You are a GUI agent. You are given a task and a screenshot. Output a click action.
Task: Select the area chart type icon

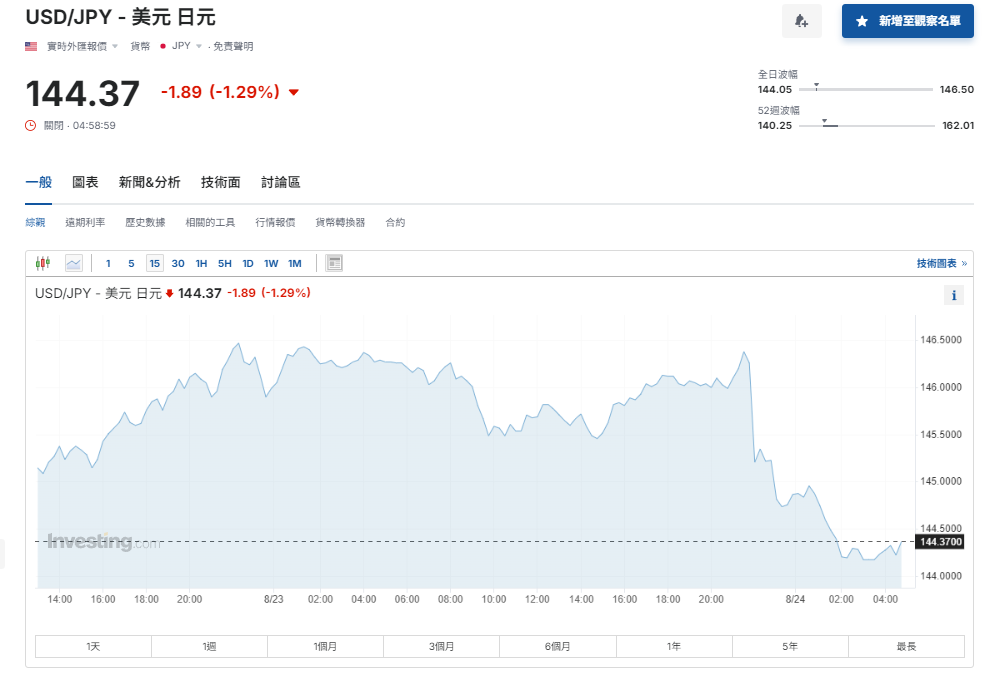(73, 263)
